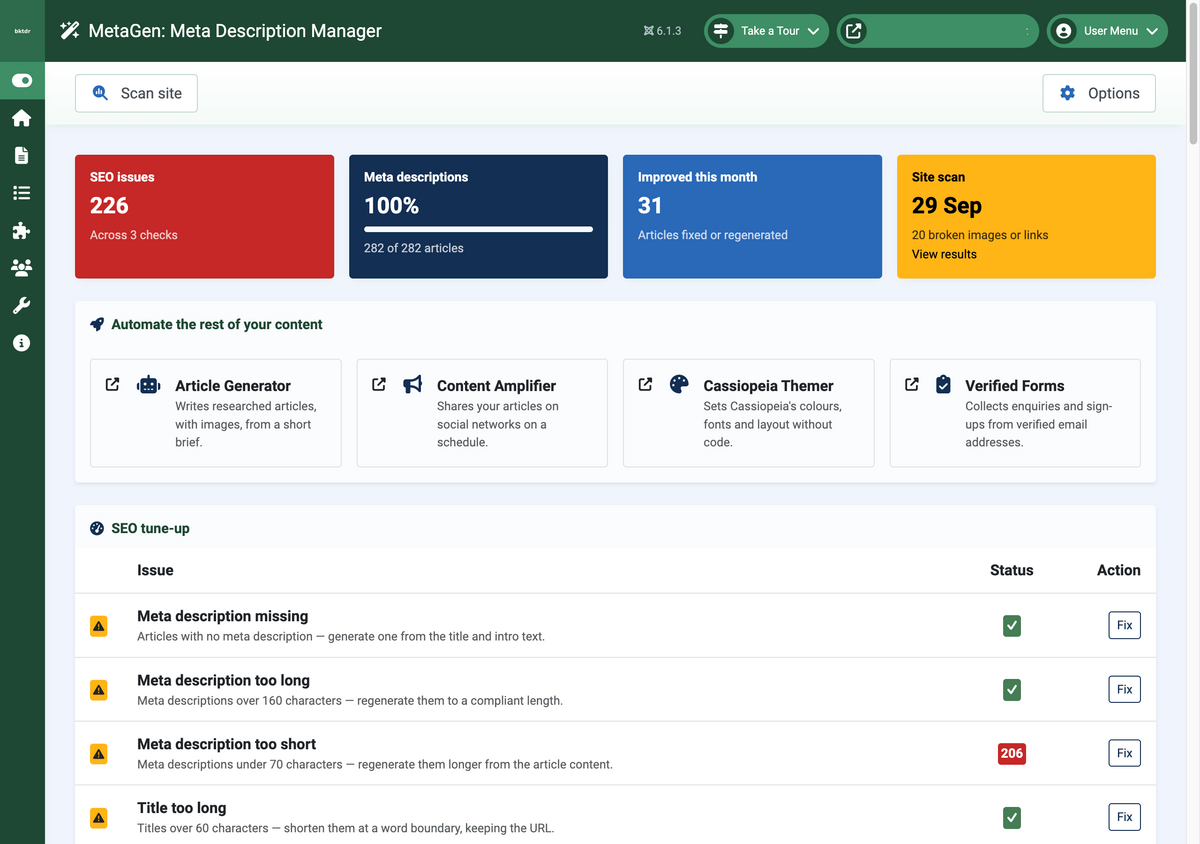The image size is (1200, 844).
Task: Click the Joomla version 6.1.3 badge
Action: (662, 31)
